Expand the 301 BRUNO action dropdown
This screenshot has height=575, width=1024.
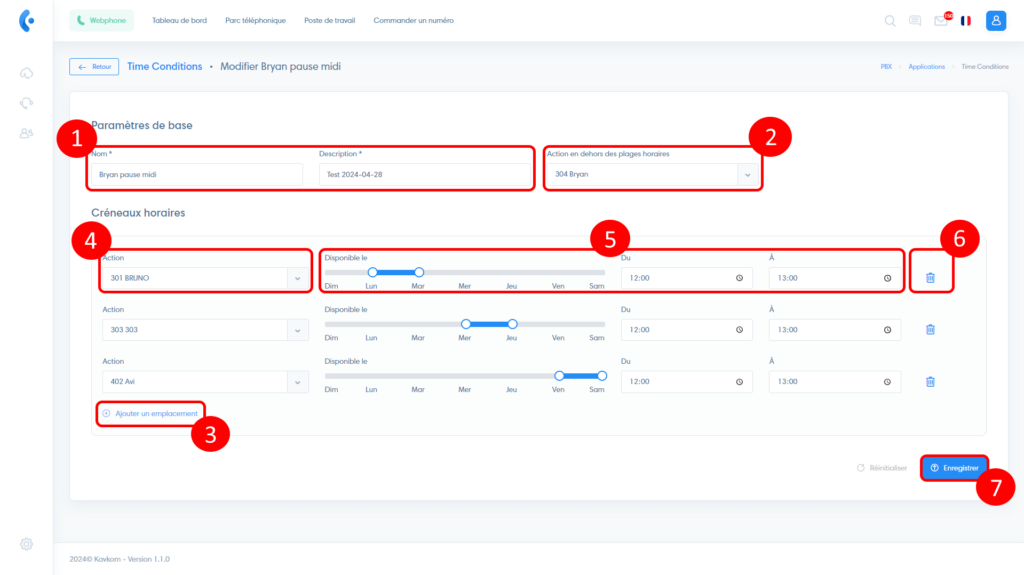297,277
